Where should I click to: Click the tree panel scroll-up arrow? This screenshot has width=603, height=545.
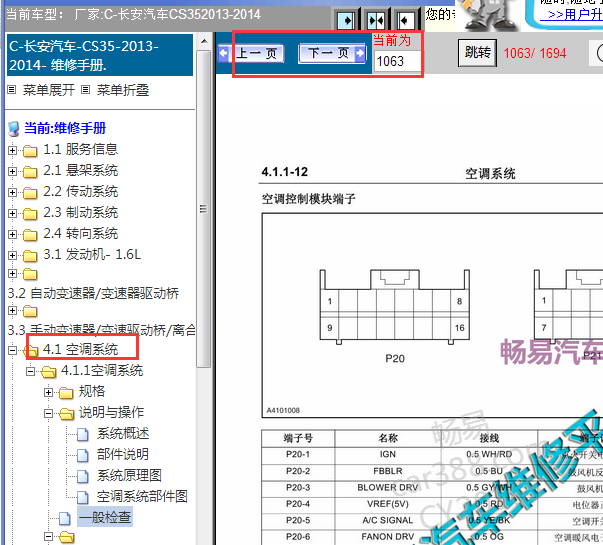[204, 41]
